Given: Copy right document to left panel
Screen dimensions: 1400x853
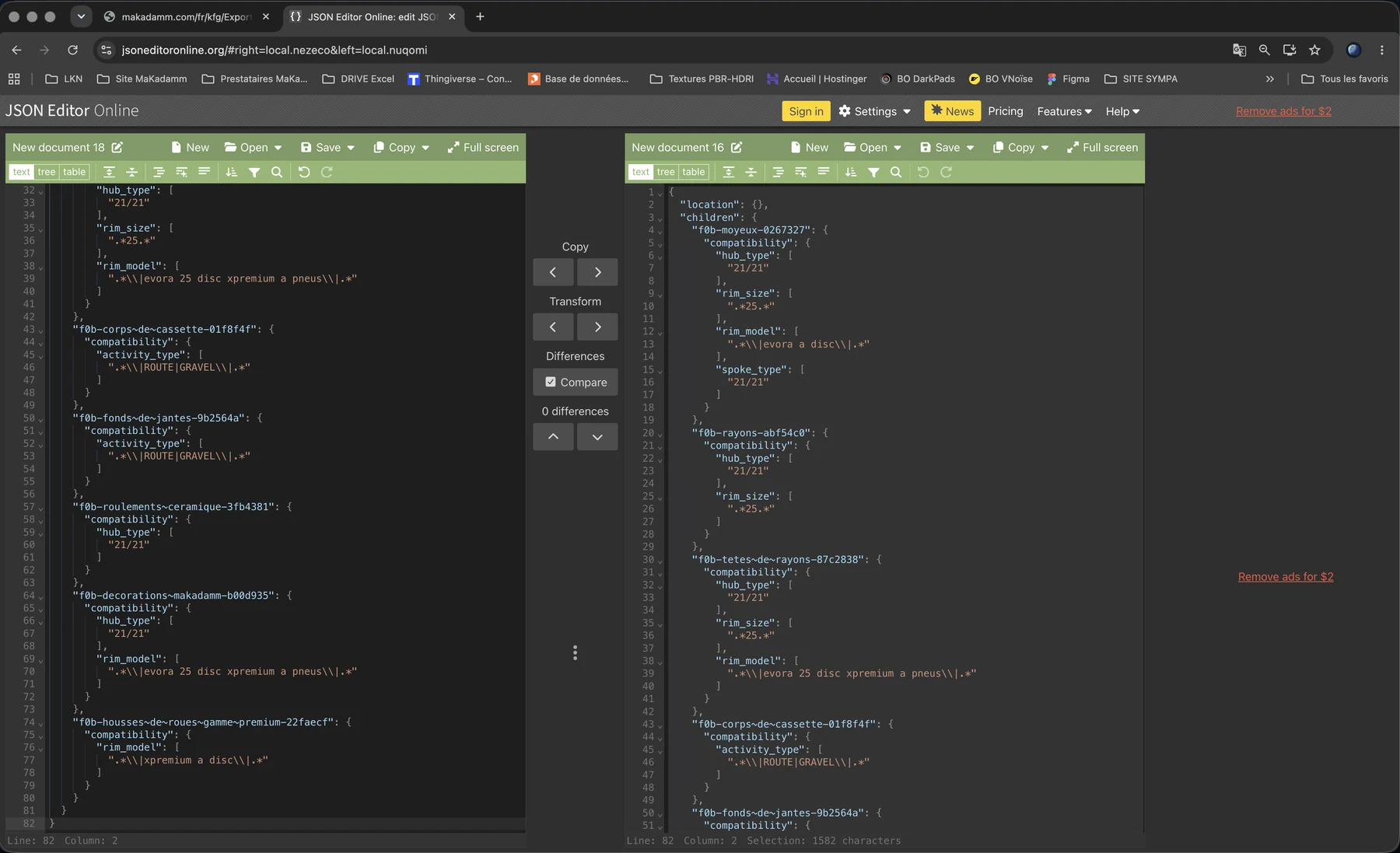Looking at the screenshot, I should pos(553,272).
